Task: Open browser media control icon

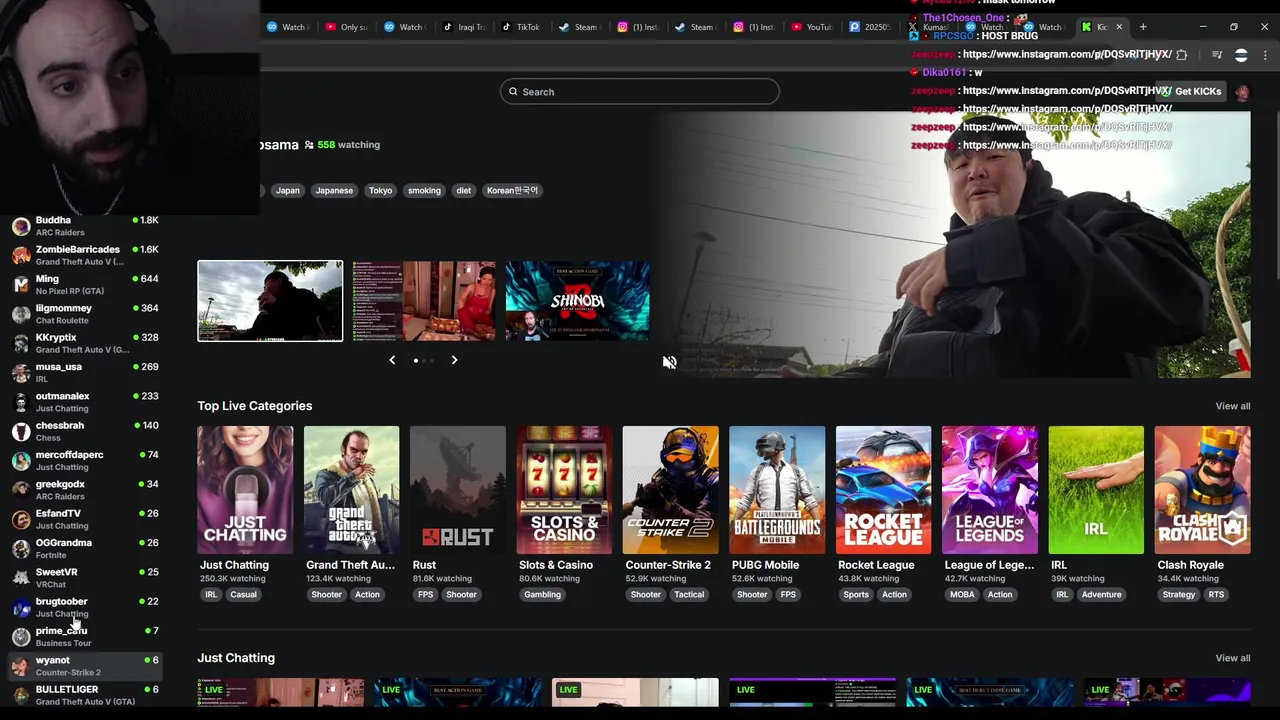Action: [x=1217, y=55]
